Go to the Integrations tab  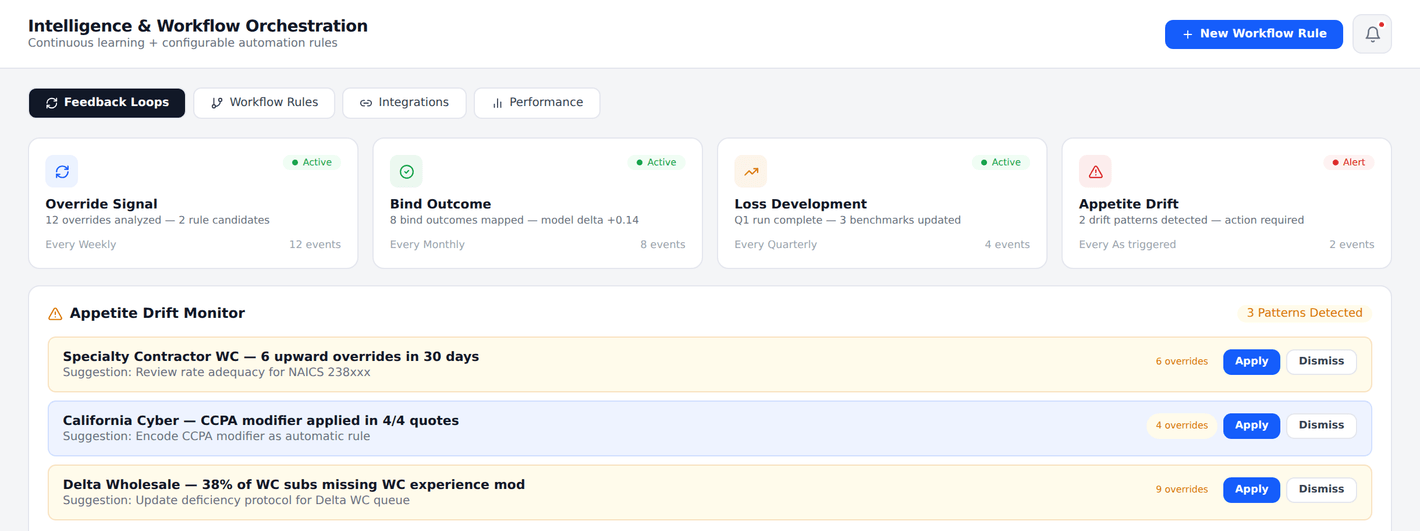pyautogui.click(x=404, y=103)
